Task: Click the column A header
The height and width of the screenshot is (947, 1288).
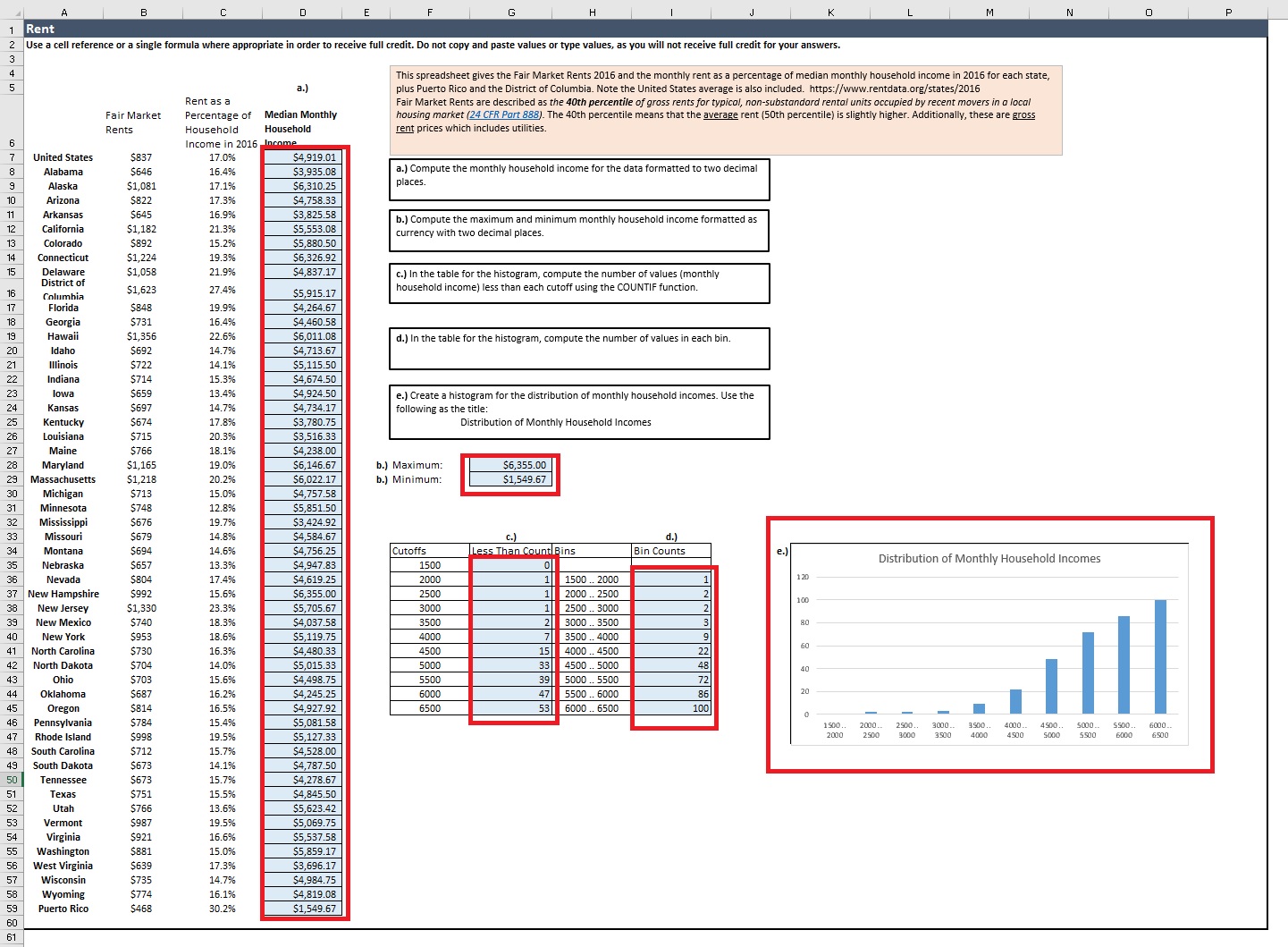Action: point(64,13)
